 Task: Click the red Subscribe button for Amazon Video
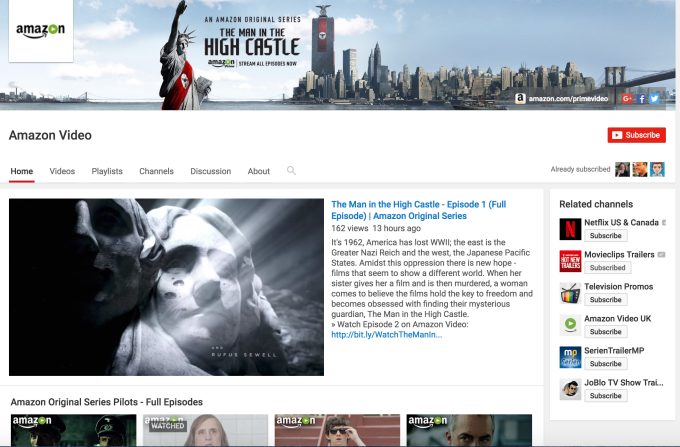coord(637,135)
